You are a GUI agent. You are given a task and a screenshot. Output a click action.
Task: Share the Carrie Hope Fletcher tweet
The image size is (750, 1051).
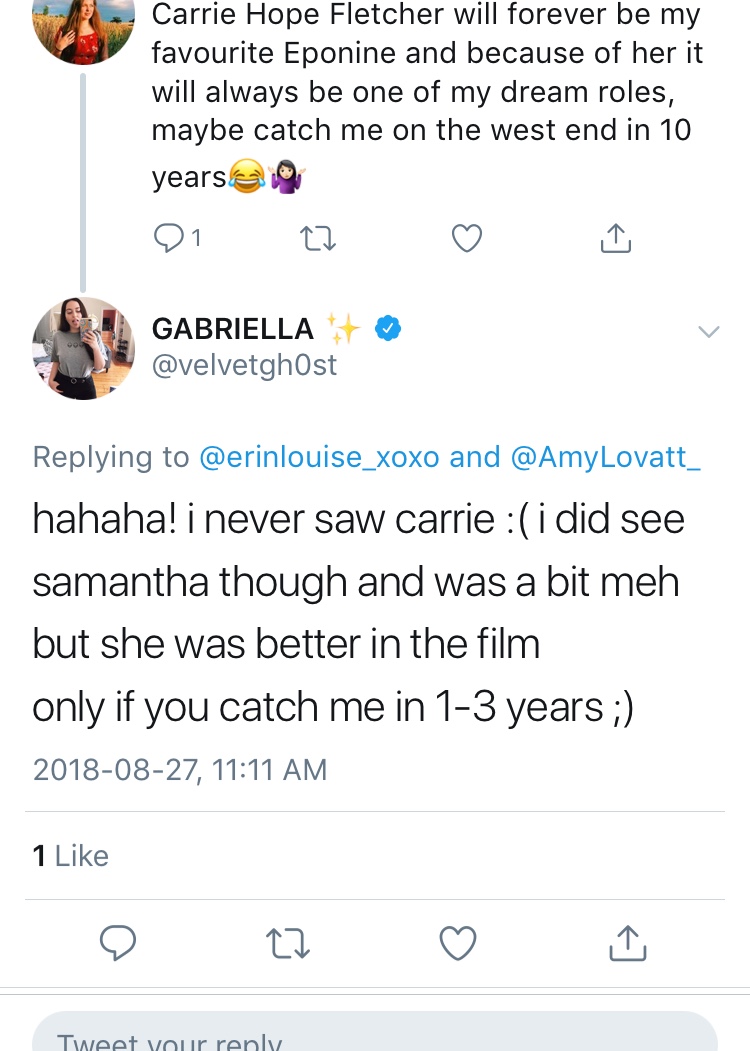pyautogui.click(x=616, y=237)
